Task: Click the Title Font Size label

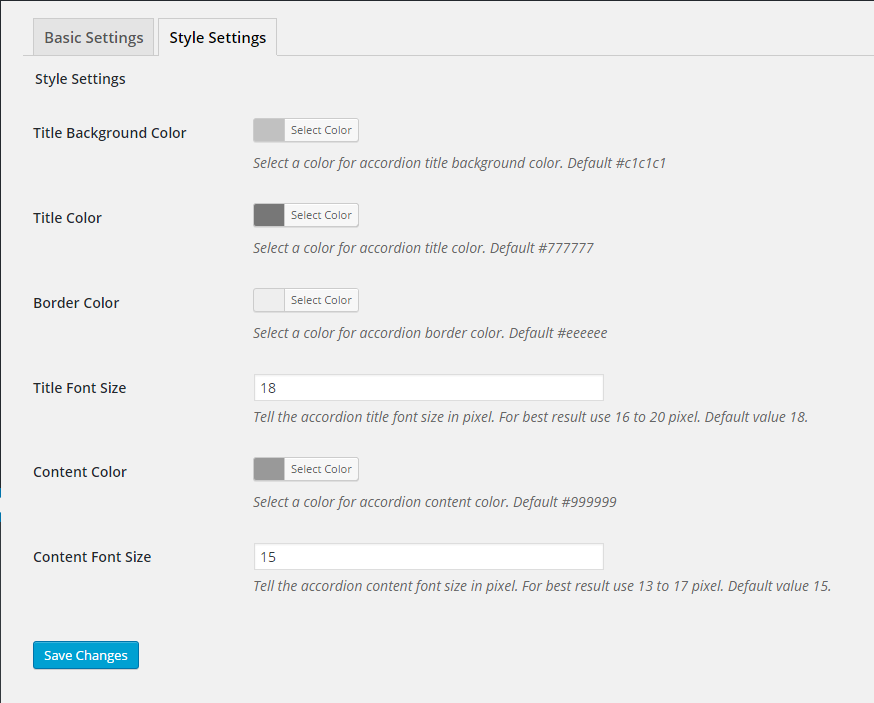Action: click(x=79, y=388)
